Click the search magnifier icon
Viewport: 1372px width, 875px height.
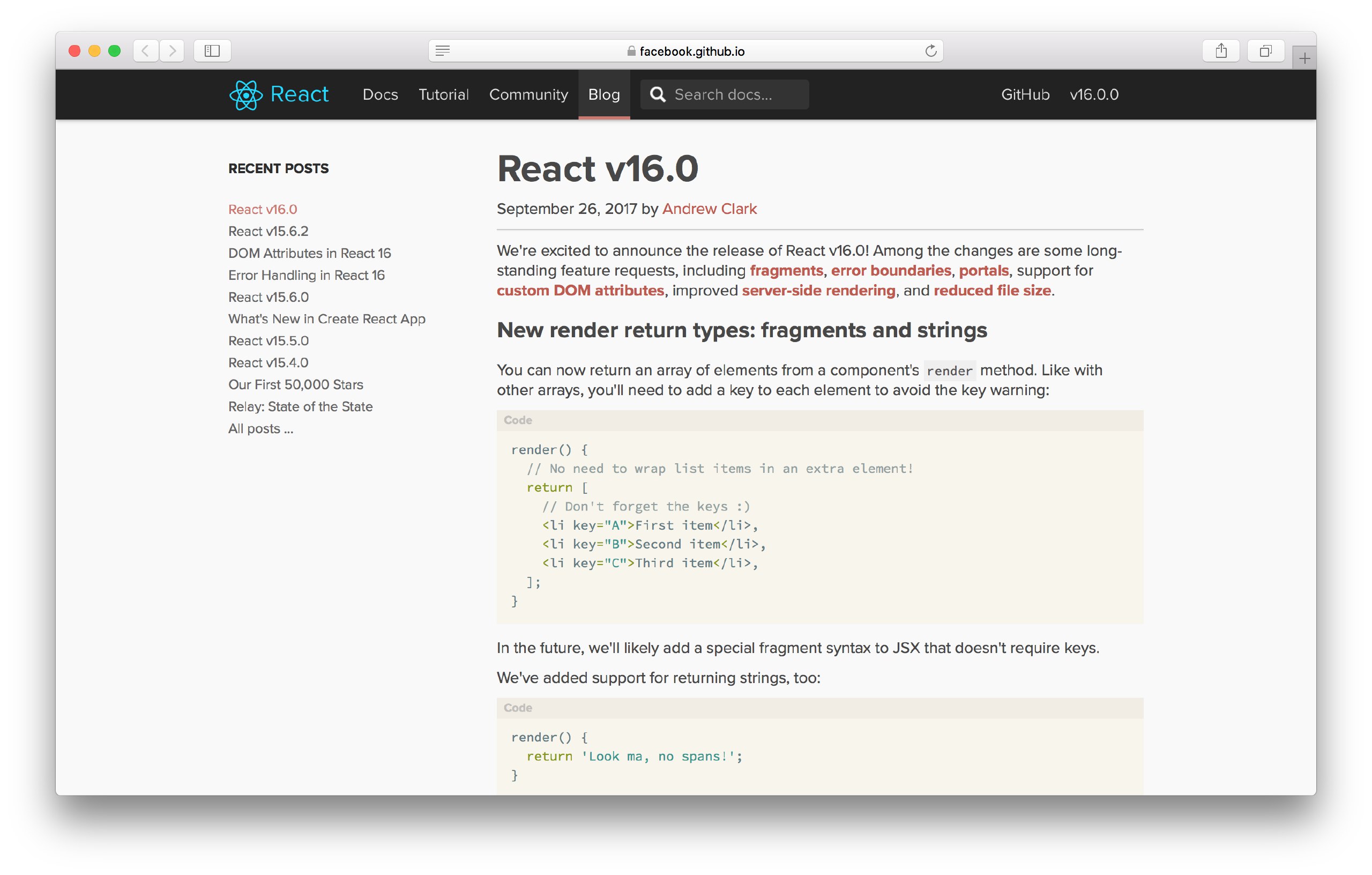click(x=658, y=94)
